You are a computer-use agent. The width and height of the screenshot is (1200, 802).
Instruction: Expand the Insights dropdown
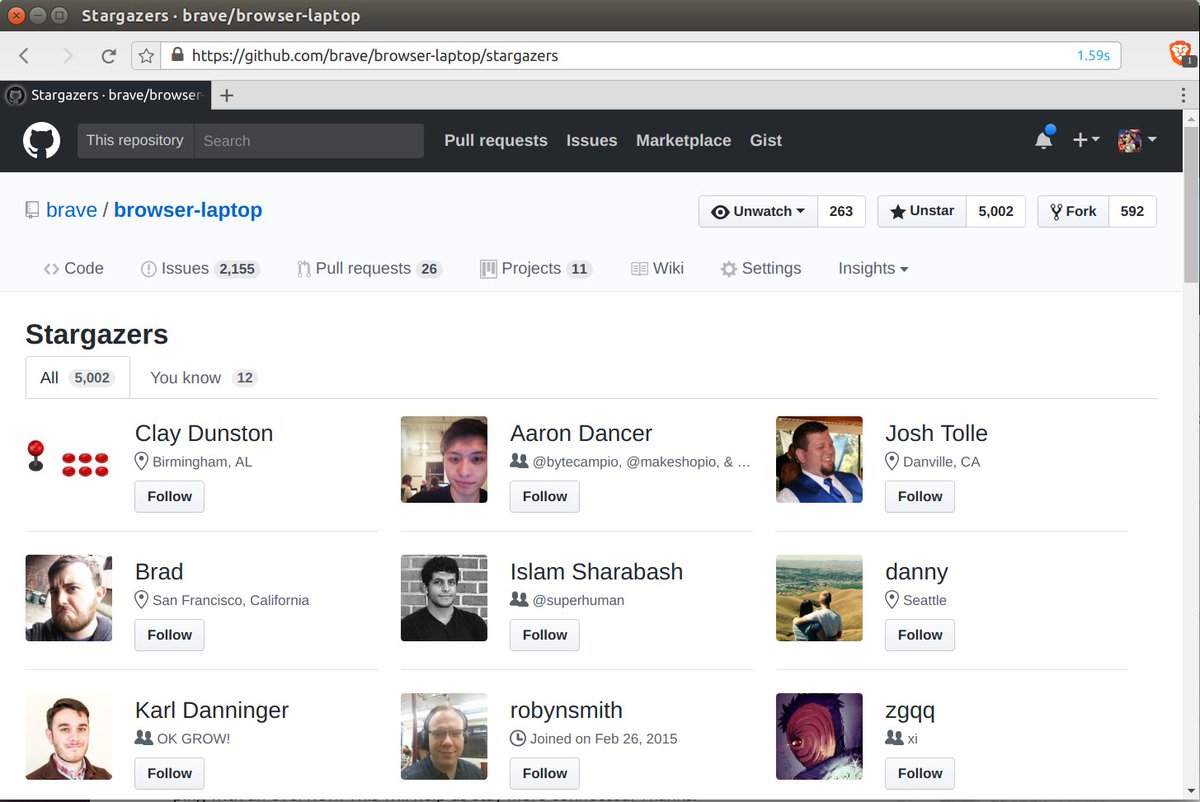pyautogui.click(x=873, y=268)
